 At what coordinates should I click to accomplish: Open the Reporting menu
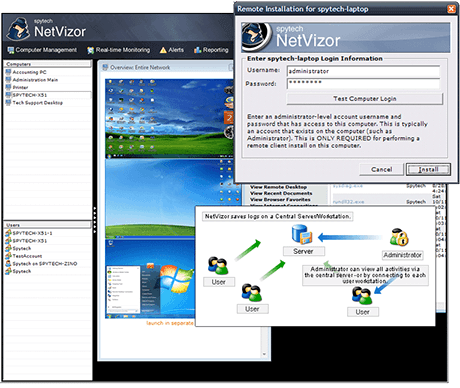[211, 50]
